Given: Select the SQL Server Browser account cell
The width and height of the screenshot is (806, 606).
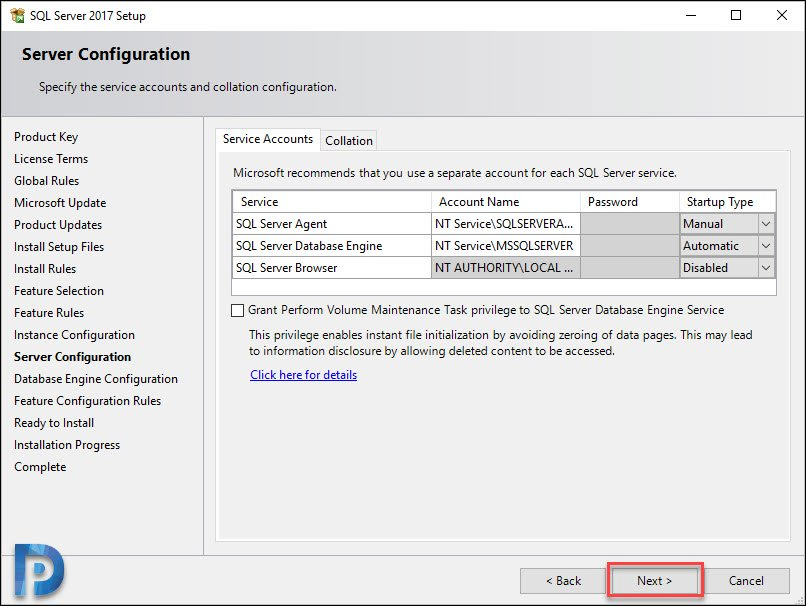Looking at the screenshot, I should click(506, 268).
